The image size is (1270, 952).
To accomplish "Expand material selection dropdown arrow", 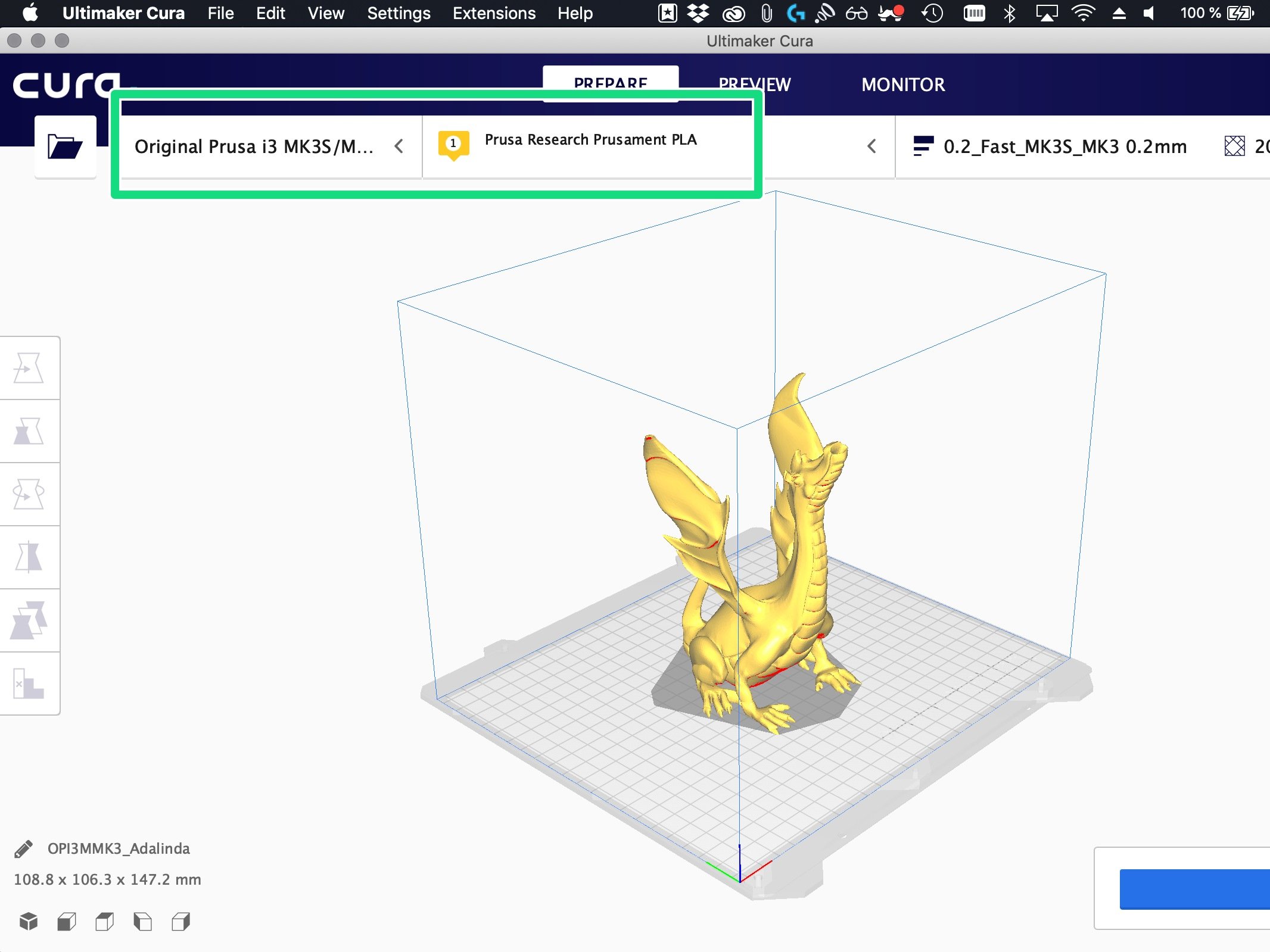I will point(869,146).
